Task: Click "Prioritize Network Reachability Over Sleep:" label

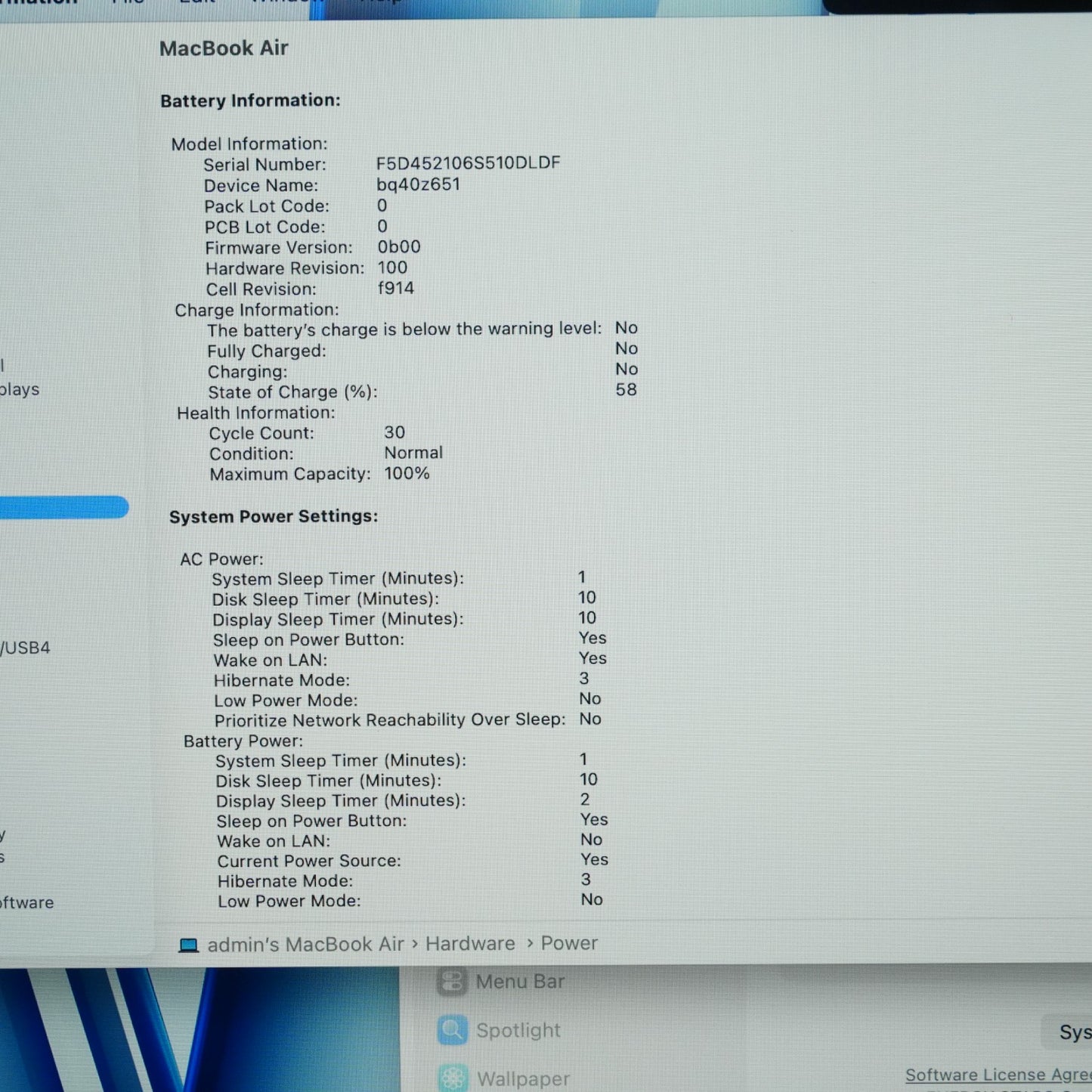Action: click(x=390, y=720)
